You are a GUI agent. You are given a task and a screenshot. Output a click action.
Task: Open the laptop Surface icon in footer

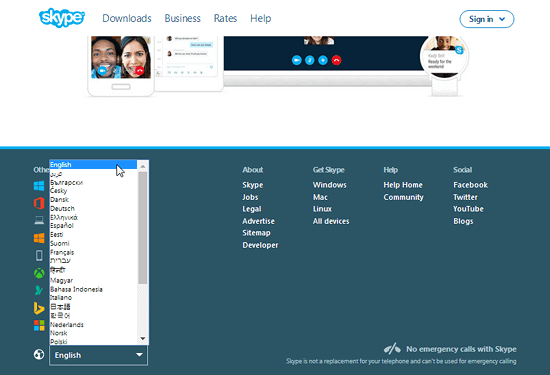(x=39, y=220)
